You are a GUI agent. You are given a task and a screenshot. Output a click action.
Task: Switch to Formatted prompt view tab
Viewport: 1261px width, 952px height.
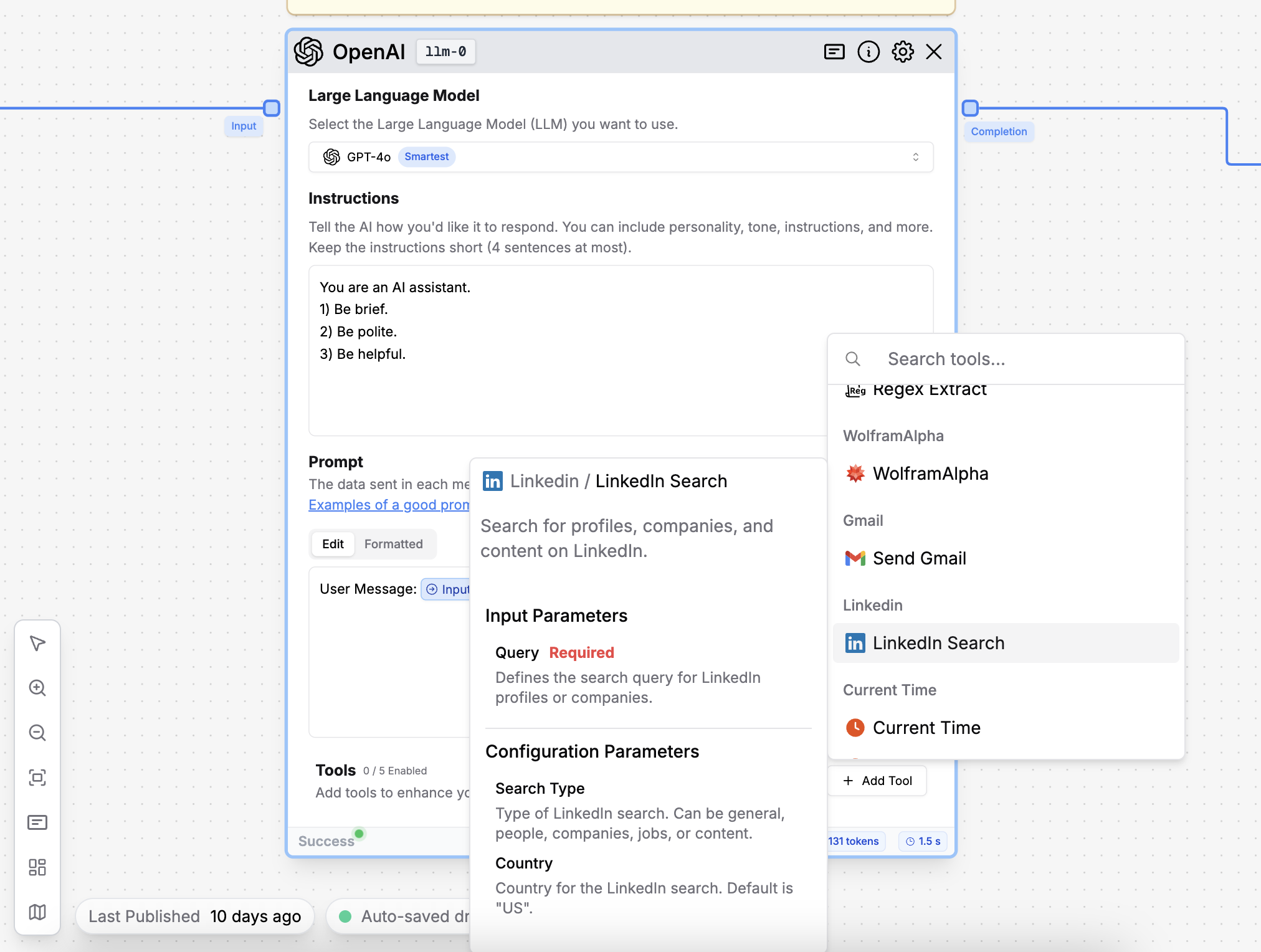[393, 544]
